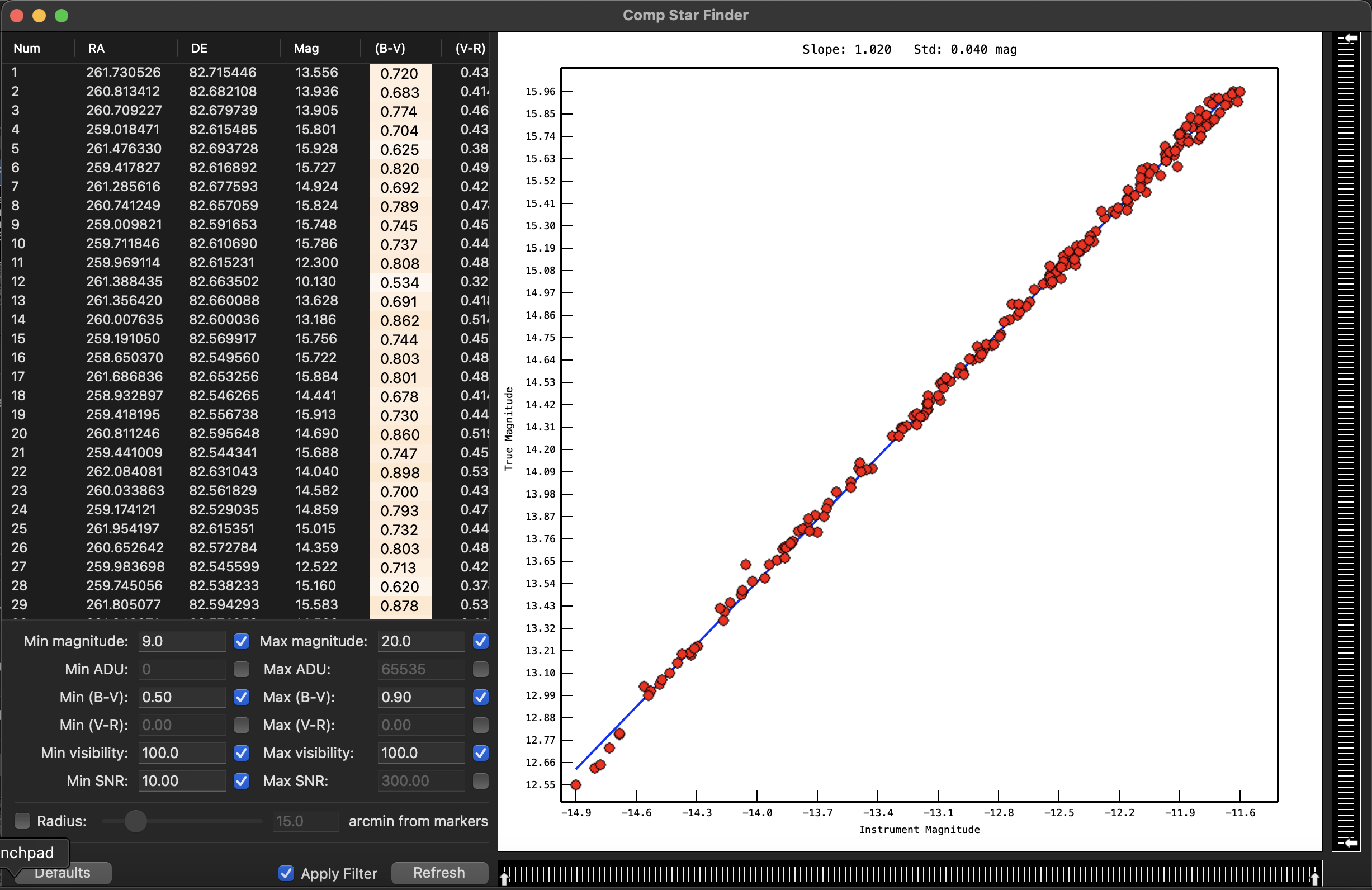Sort table by the Mag column header
The height and width of the screenshot is (890, 1372).
pyautogui.click(x=306, y=49)
